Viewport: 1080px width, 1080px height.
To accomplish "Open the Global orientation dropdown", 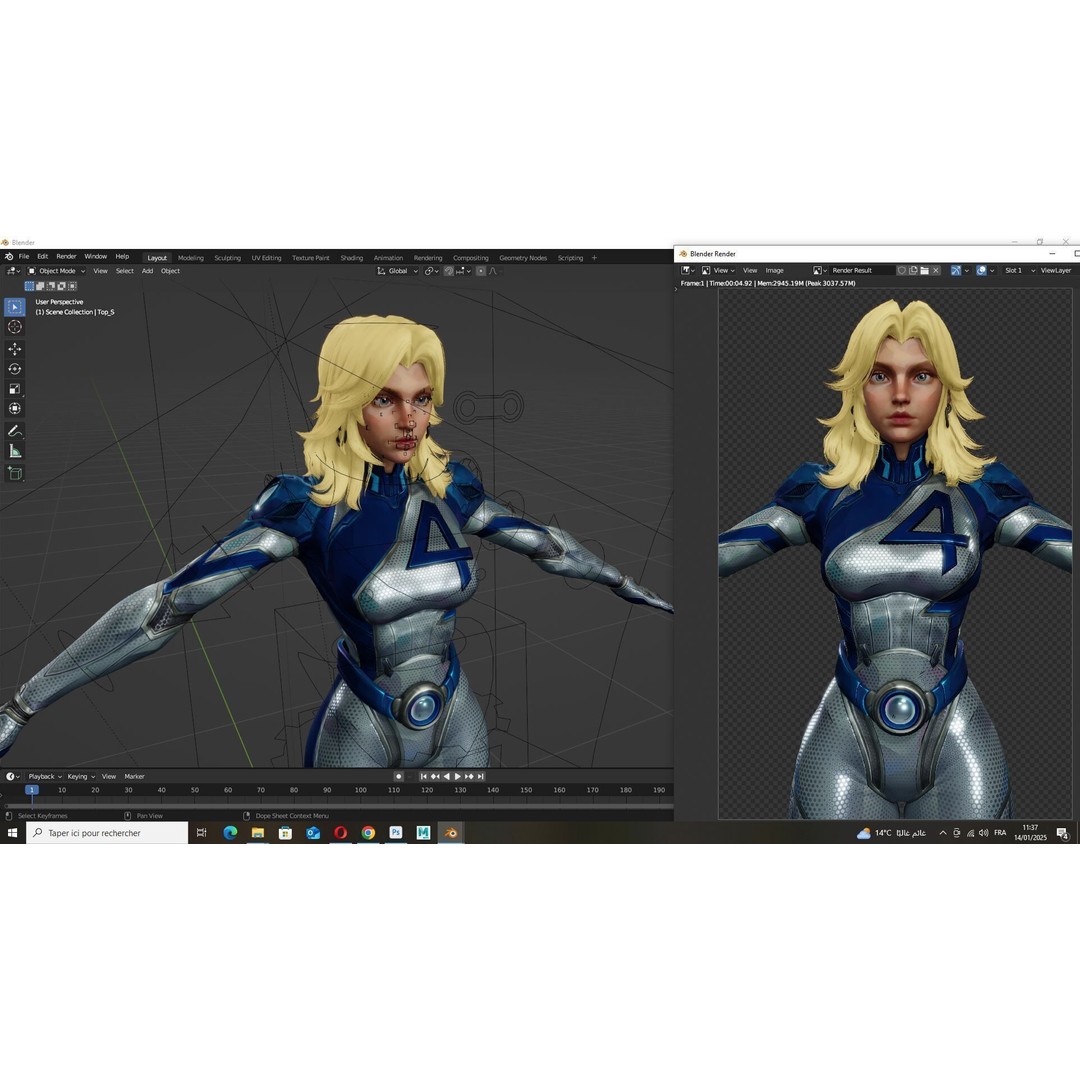I will point(397,271).
